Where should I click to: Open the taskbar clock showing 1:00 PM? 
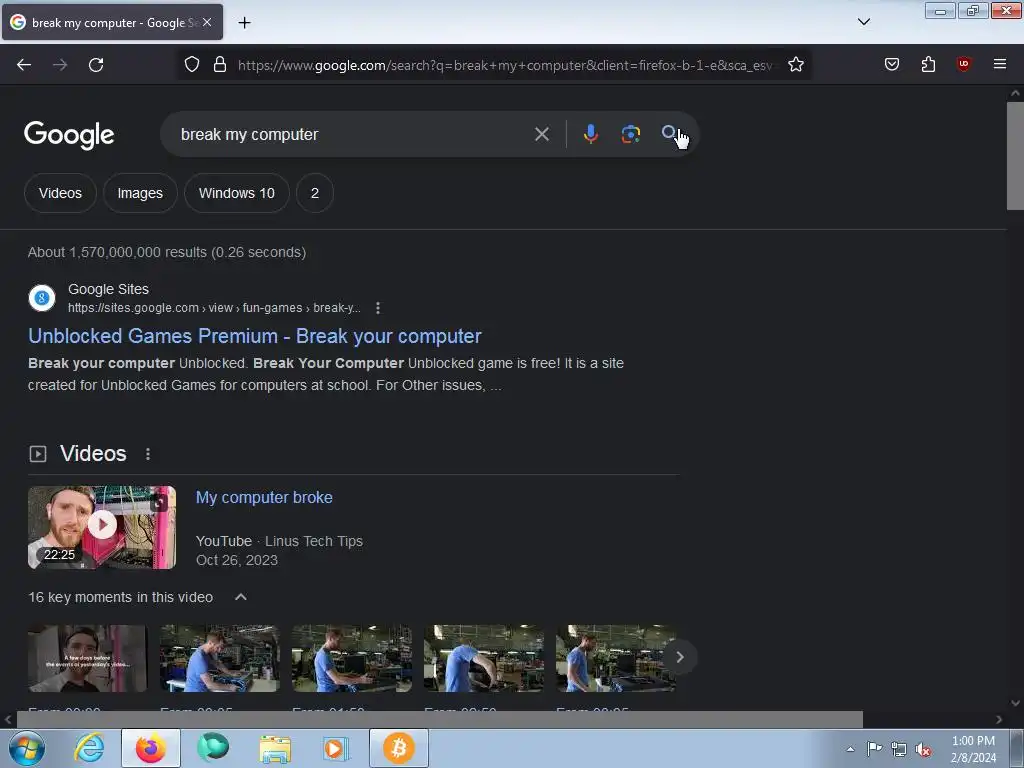coord(973,749)
